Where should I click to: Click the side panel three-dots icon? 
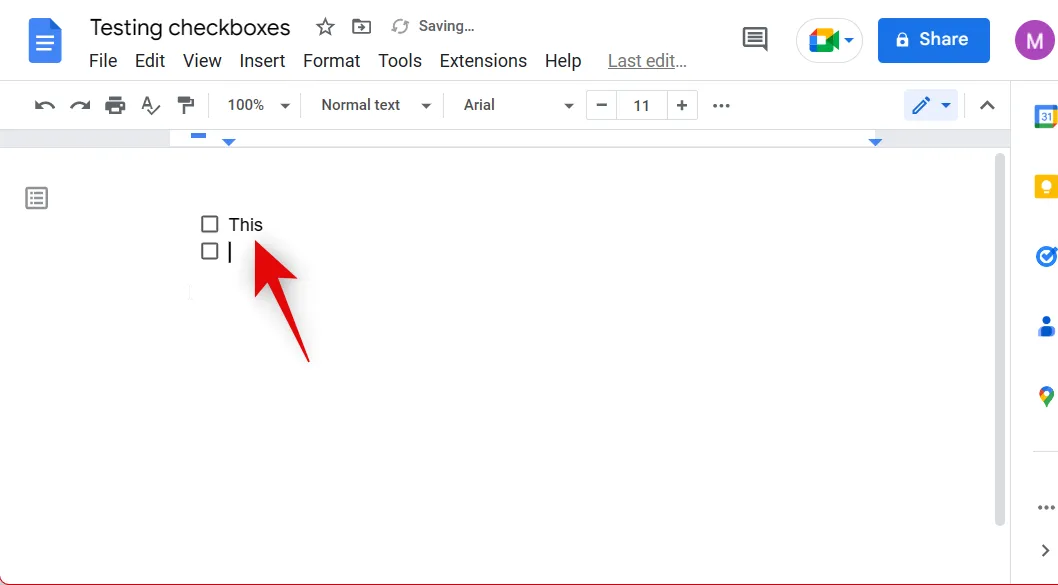(x=1046, y=507)
